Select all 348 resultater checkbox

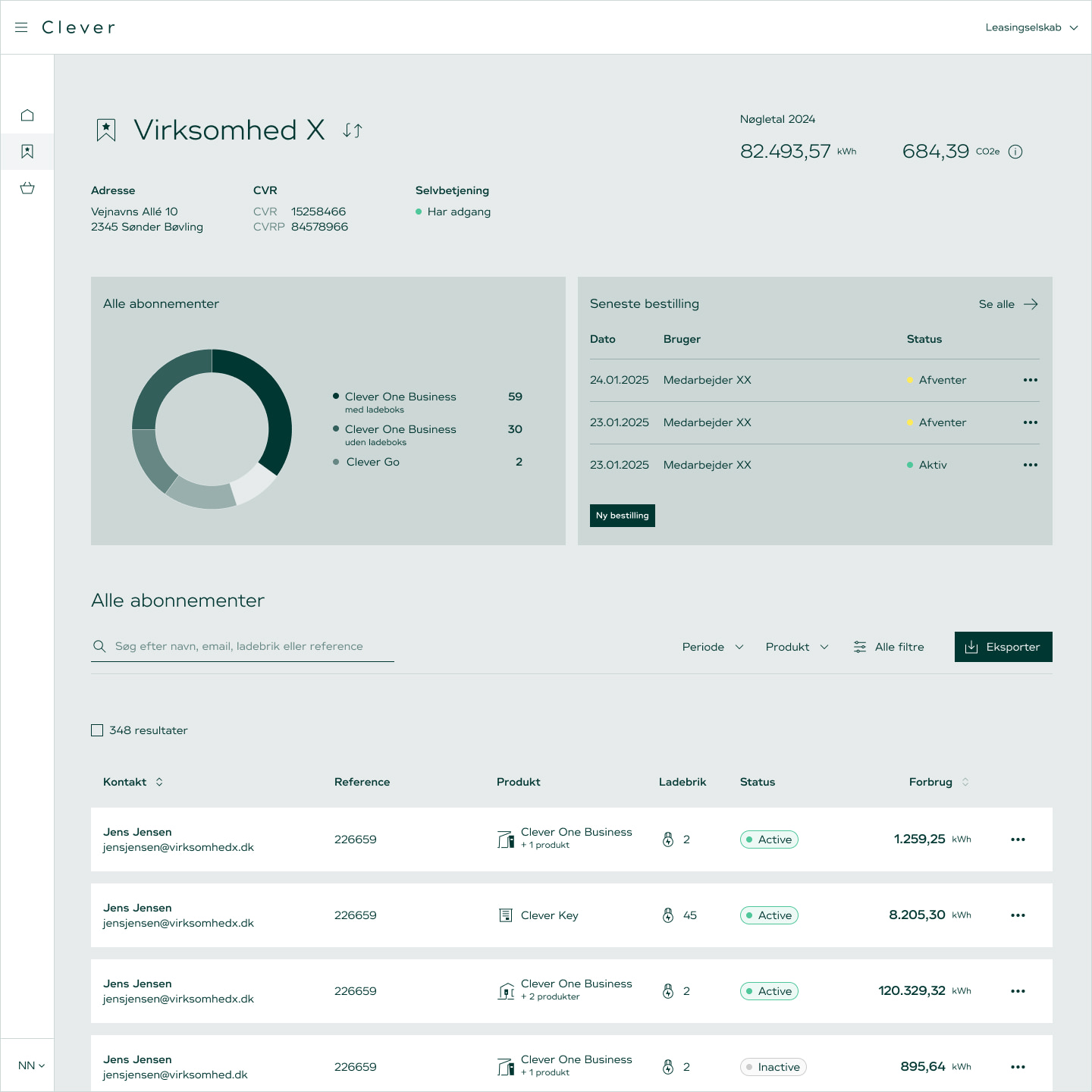pyautogui.click(x=97, y=730)
